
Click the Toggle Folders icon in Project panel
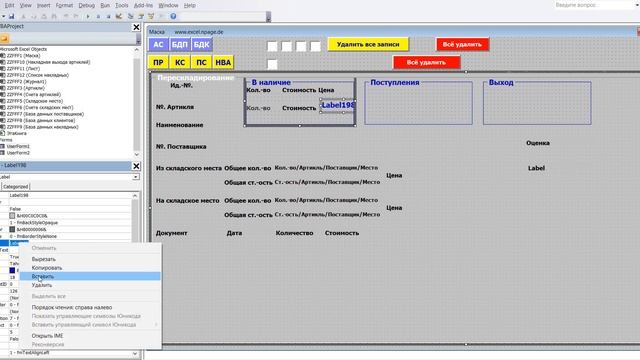pos(4,38)
